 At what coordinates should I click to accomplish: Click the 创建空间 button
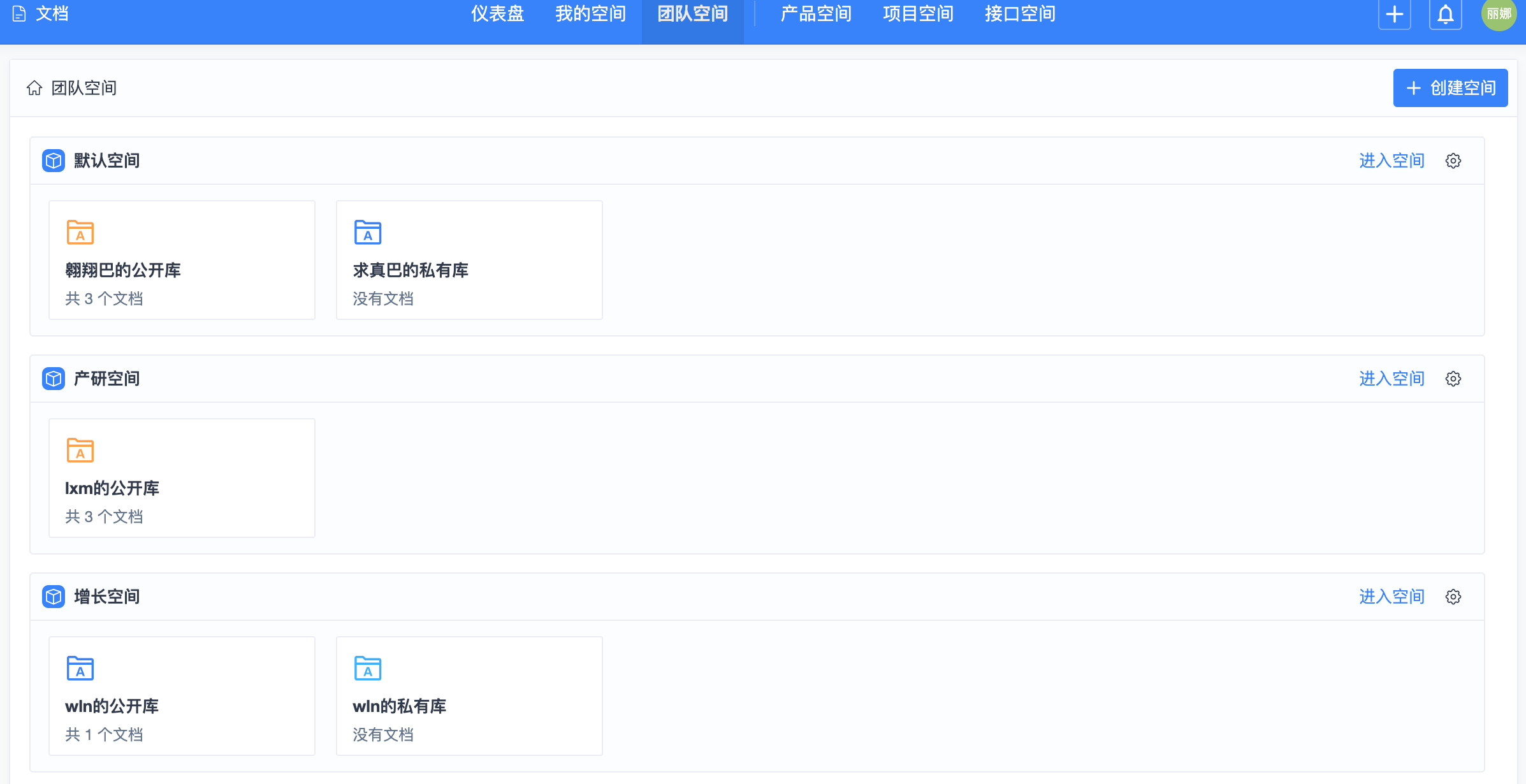(1450, 88)
